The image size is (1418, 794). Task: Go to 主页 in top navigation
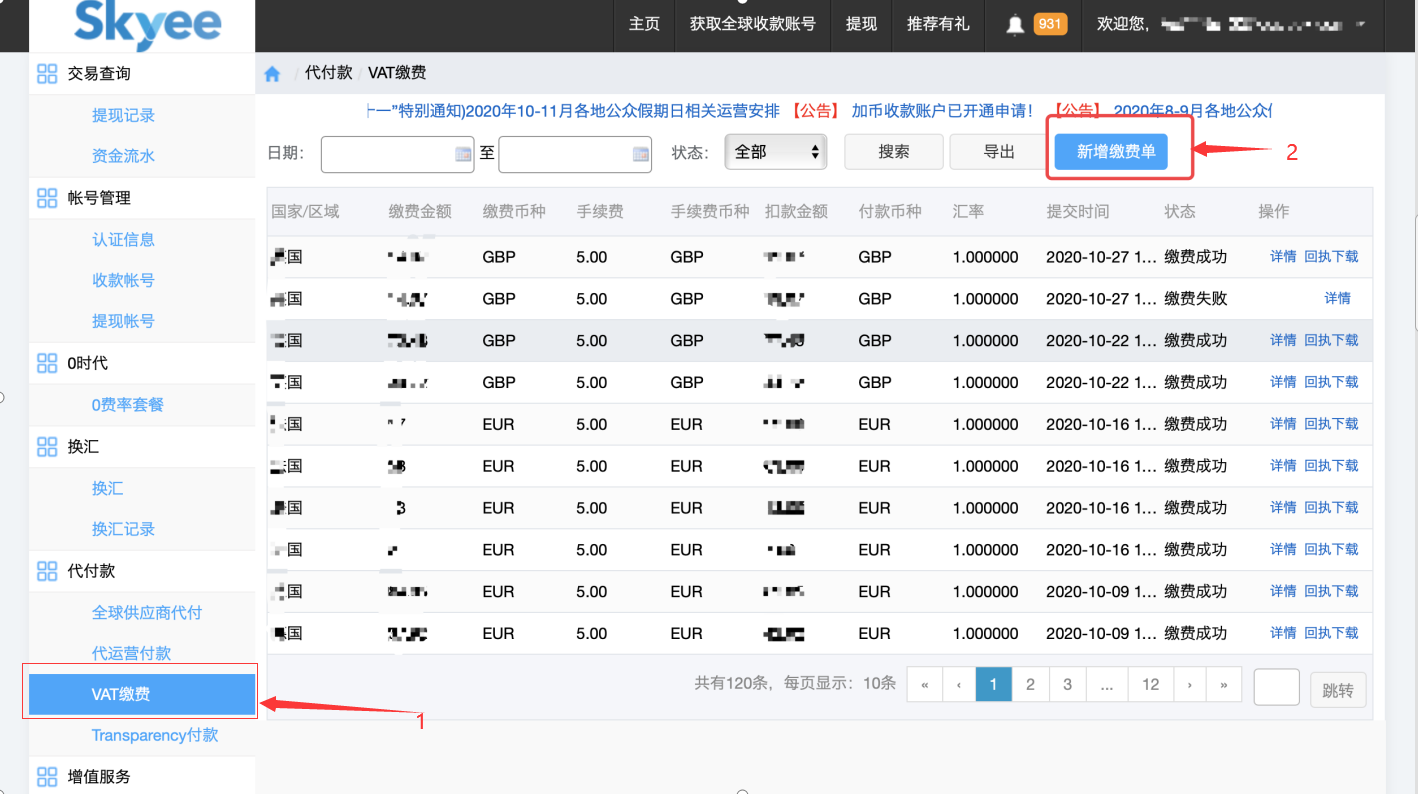[x=644, y=24]
